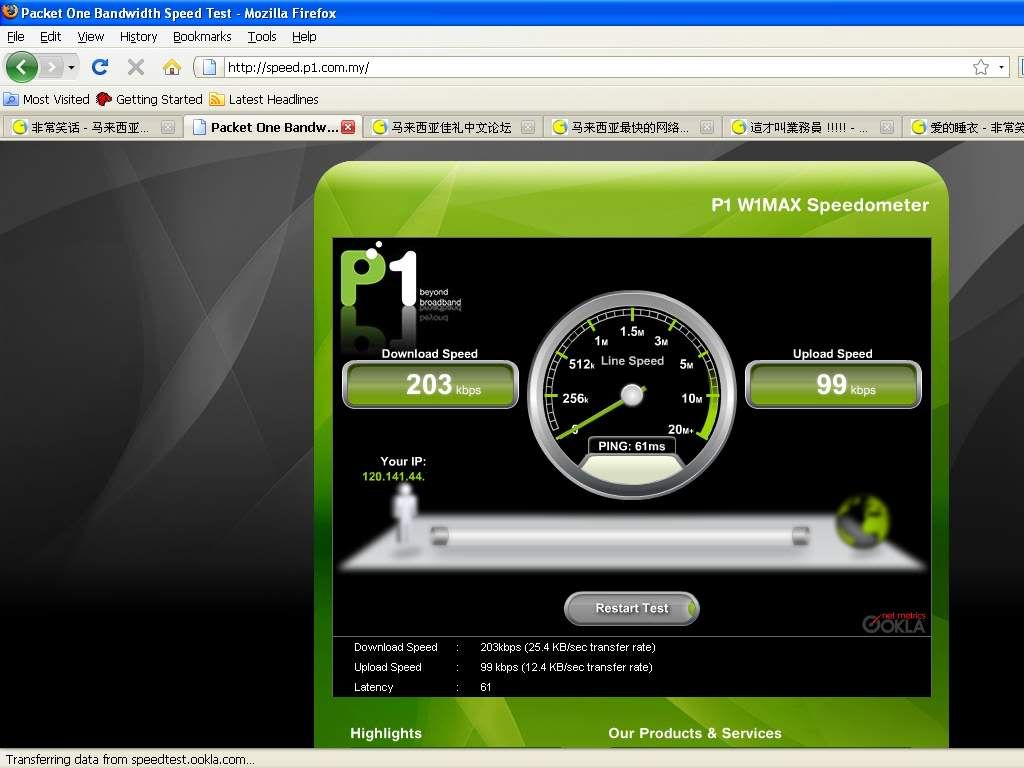This screenshot has width=1024, height=768.
Task: Click the Stop loading X button
Action: tap(136, 67)
